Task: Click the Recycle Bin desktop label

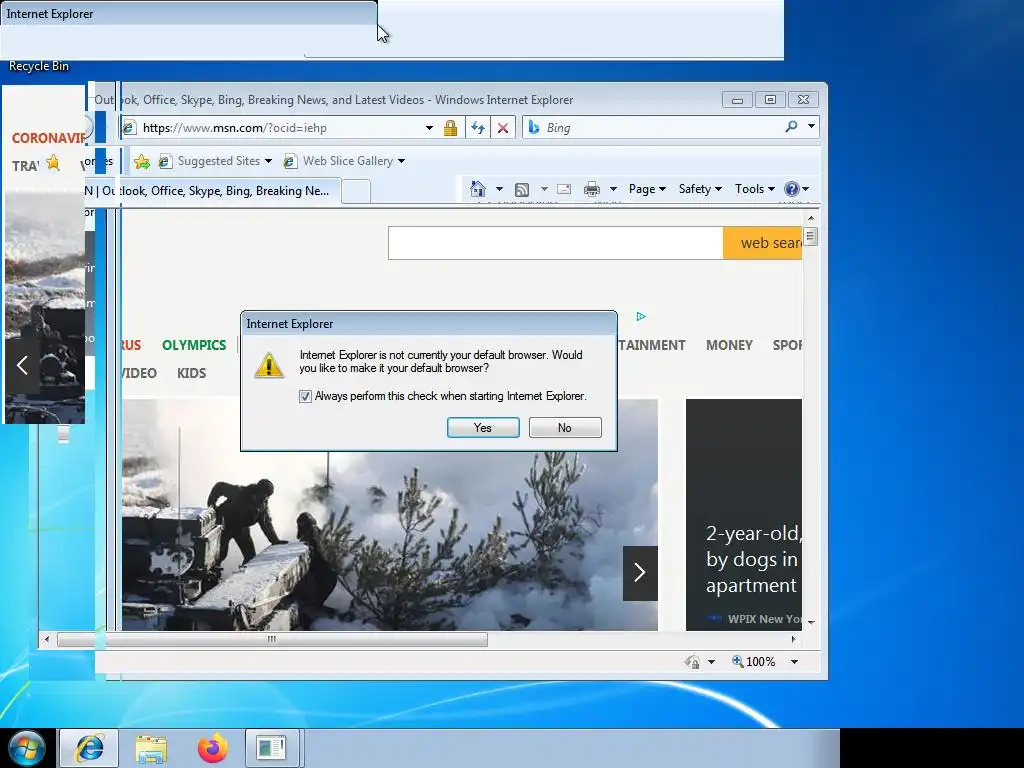Action: tap(39, 66)
